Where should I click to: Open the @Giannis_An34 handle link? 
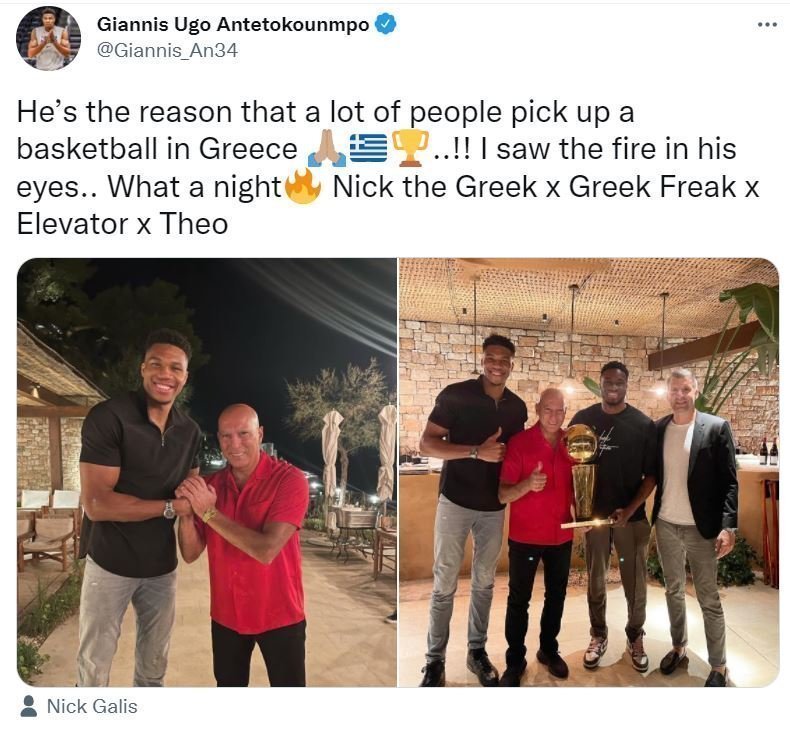pyautogui.click(x=167, y=51)
